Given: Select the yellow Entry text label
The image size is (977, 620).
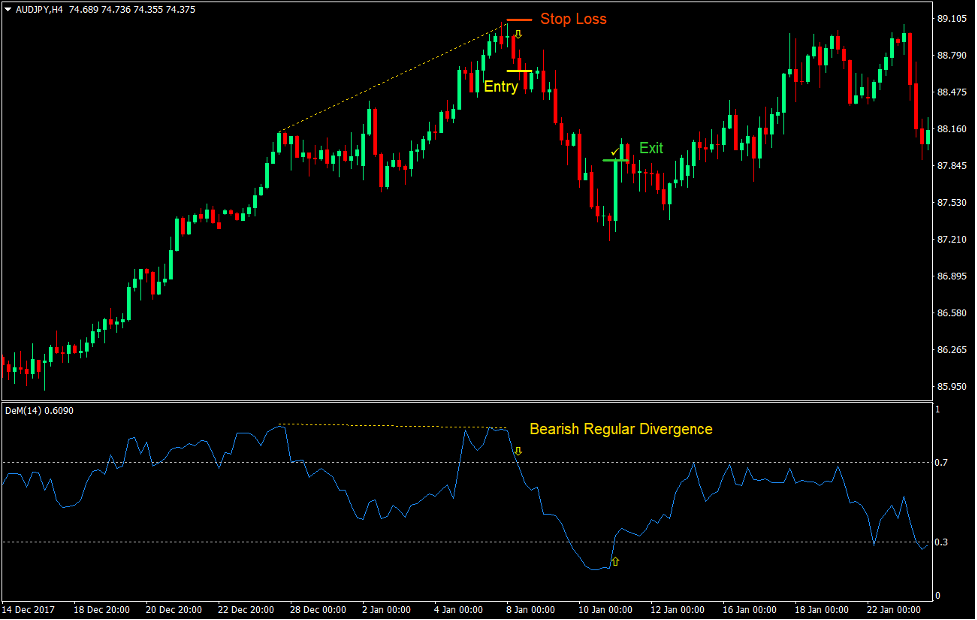Looking at the screenshot, I should coord(501,87).
